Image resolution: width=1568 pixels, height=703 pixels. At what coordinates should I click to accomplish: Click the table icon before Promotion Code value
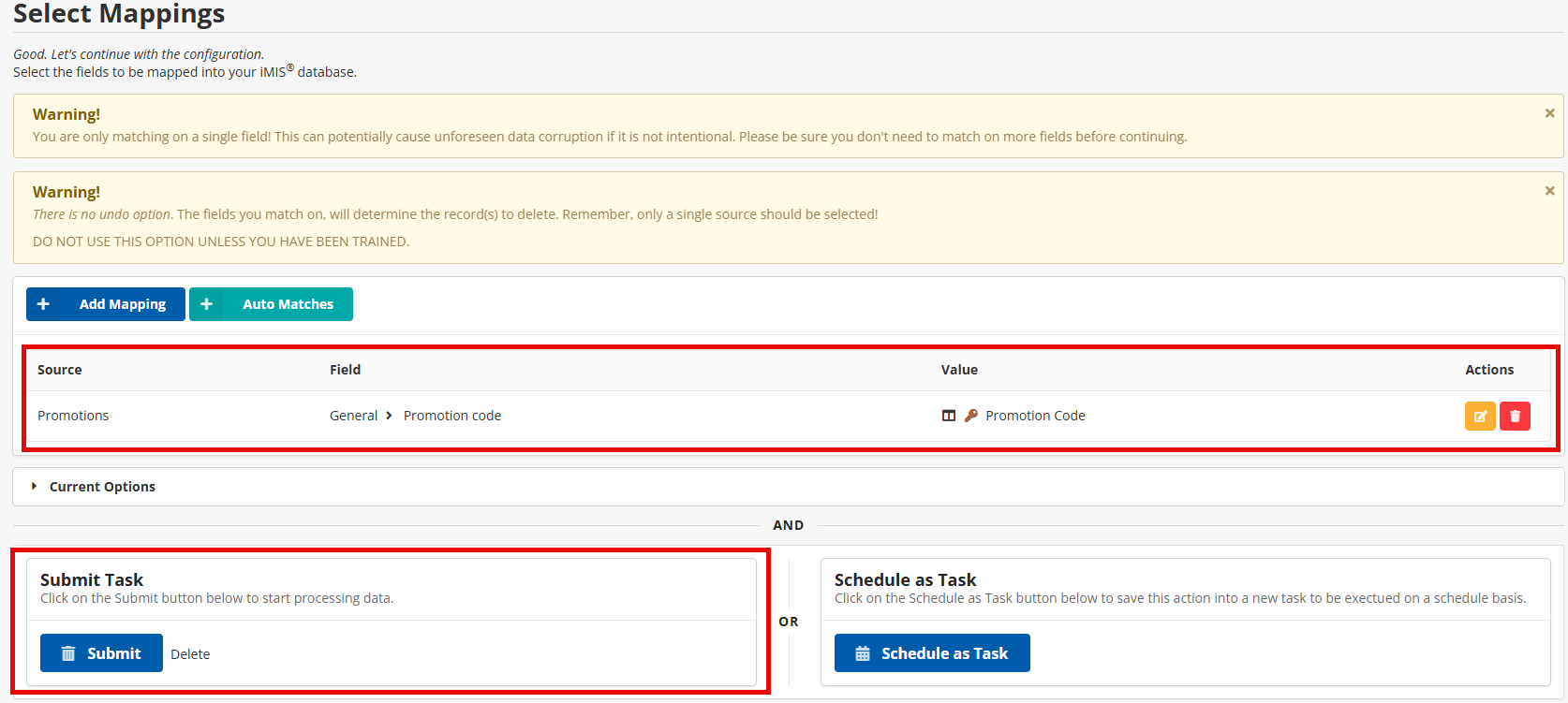click(949, 416)
